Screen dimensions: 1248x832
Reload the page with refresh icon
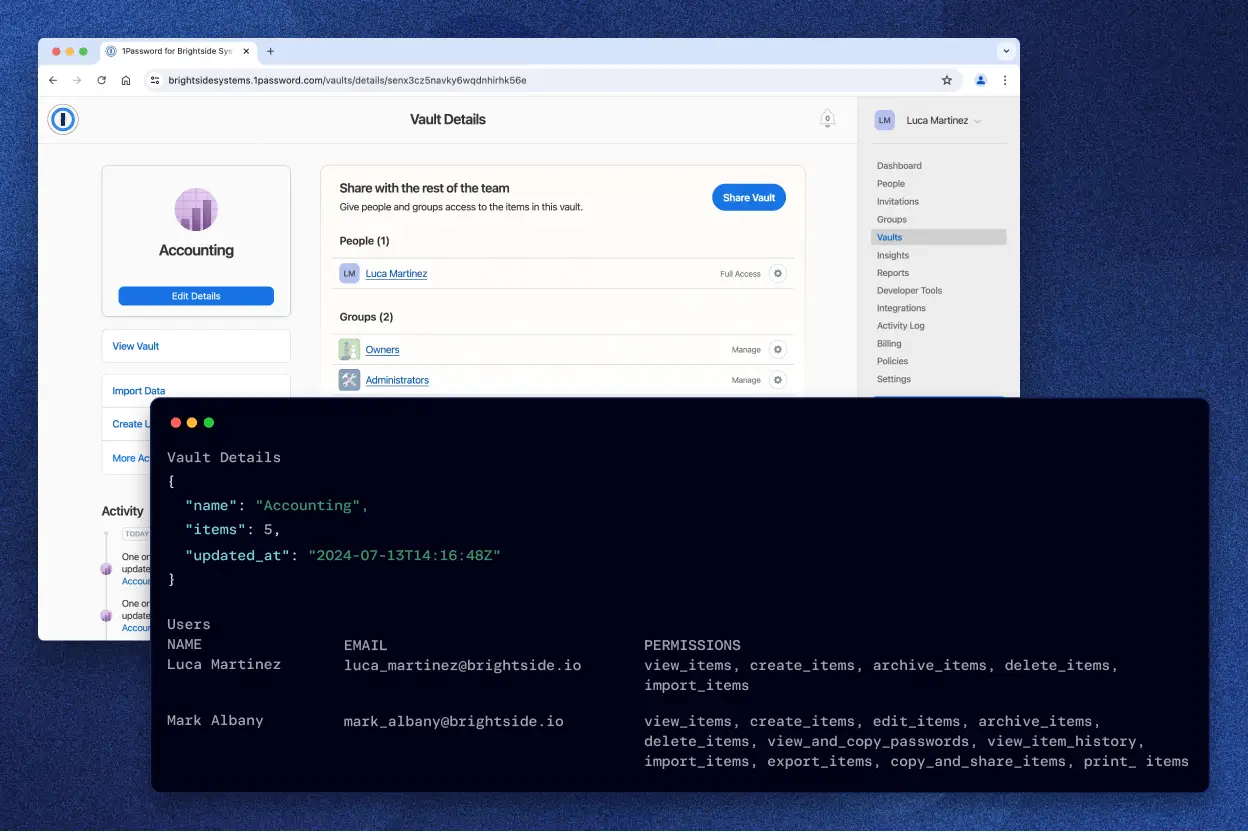(101, 80)
